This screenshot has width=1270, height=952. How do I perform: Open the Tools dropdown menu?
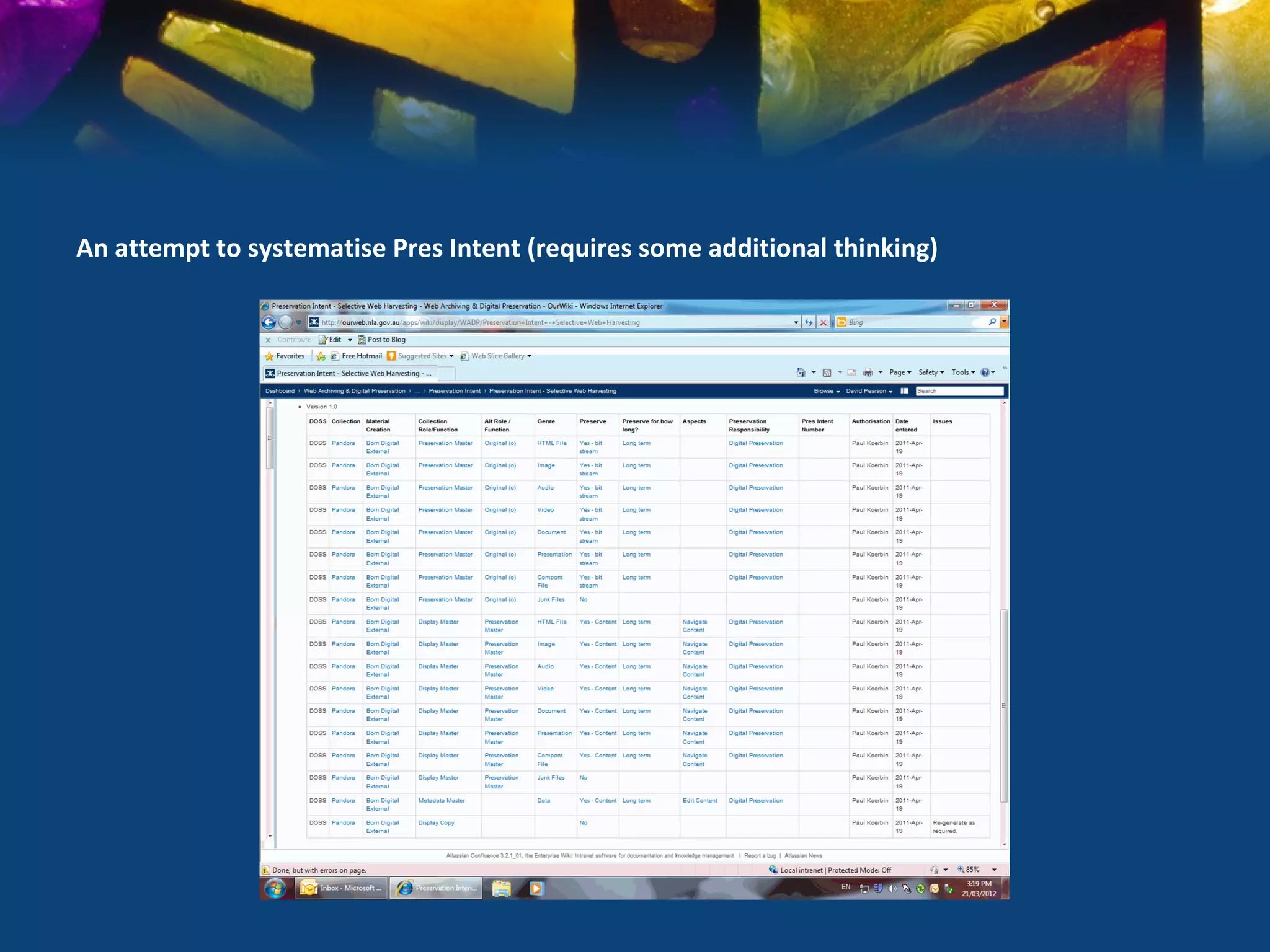tap(963, 372)
